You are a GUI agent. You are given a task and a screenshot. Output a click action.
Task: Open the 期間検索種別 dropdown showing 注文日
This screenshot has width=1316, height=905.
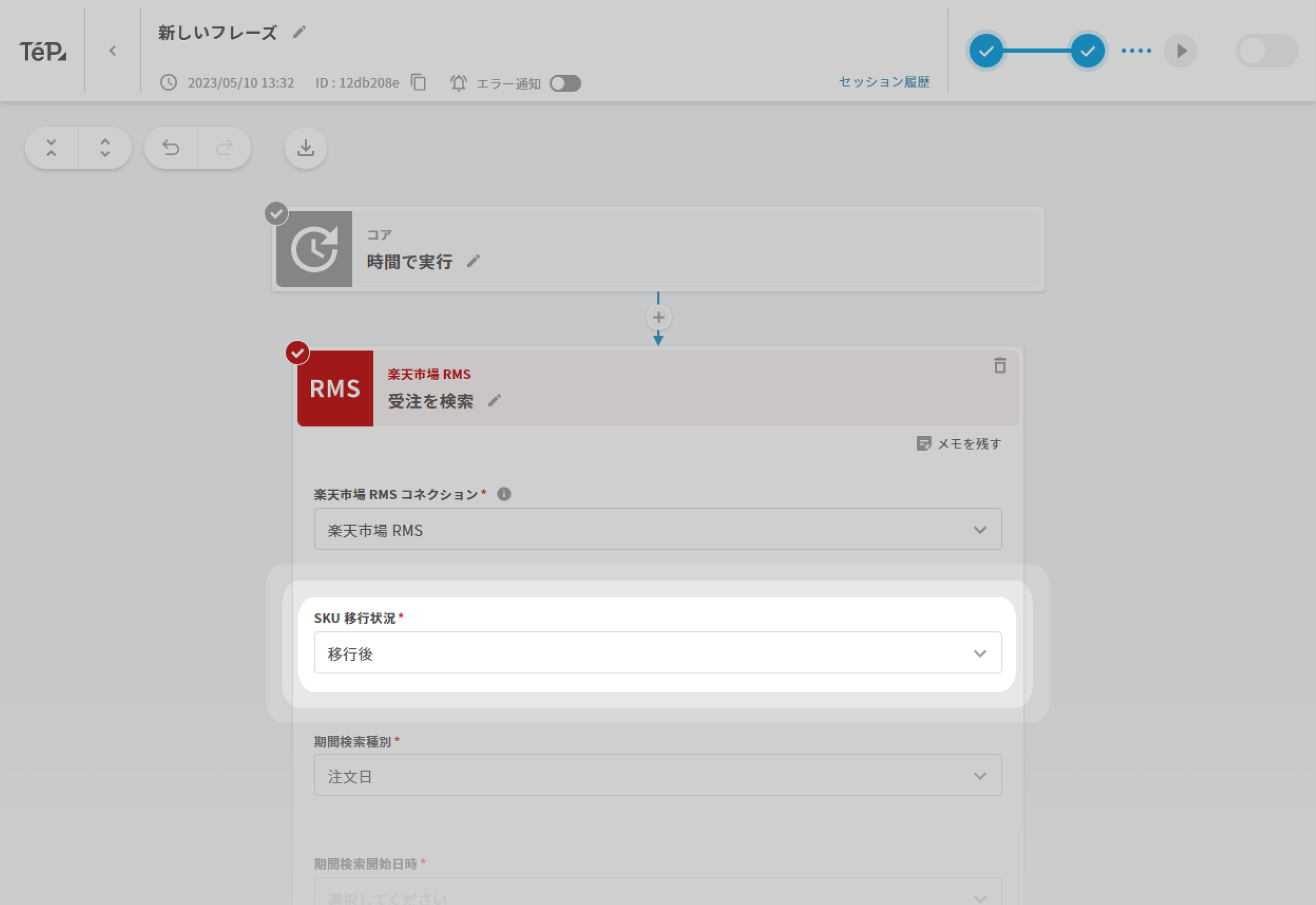pos(657,776)
